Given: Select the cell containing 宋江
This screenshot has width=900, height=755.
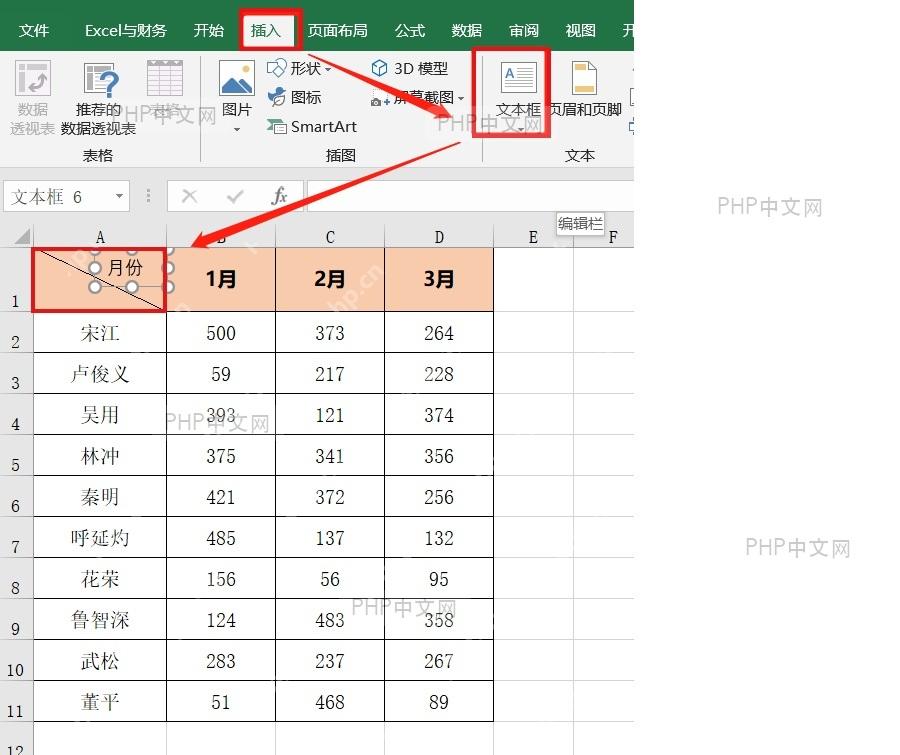Looking at the screenshot, I should coord(100,332).
